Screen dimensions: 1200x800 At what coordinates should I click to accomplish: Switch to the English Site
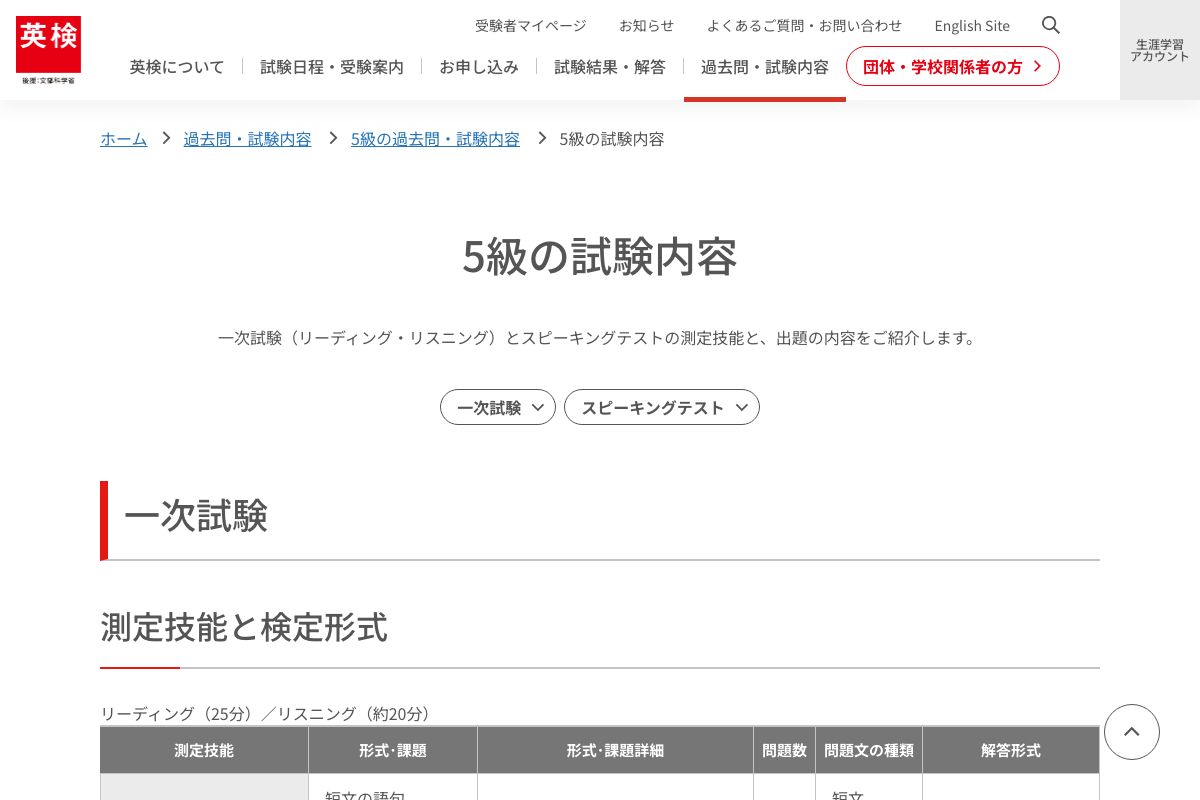(971, 25)
